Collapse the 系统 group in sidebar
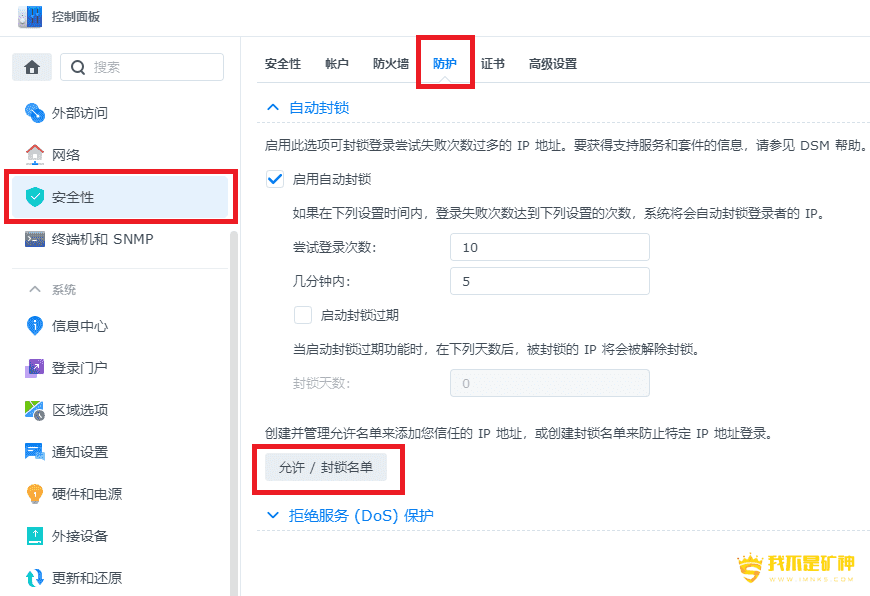This screenshot has width=870, height=596. (35, 290)
